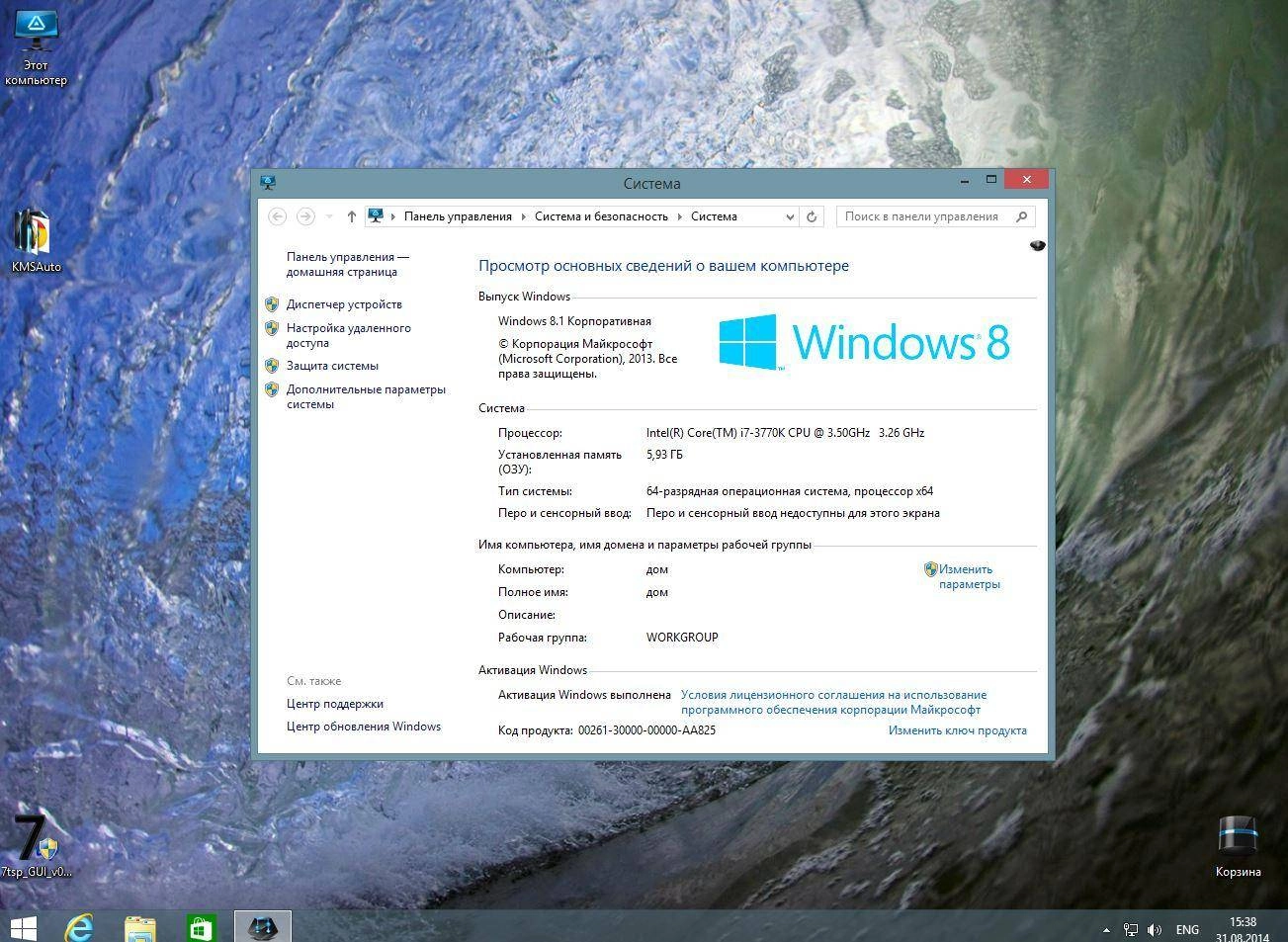Go back with the Back arrow
This screenshot has width=1288, height=942.
point(278,216)
